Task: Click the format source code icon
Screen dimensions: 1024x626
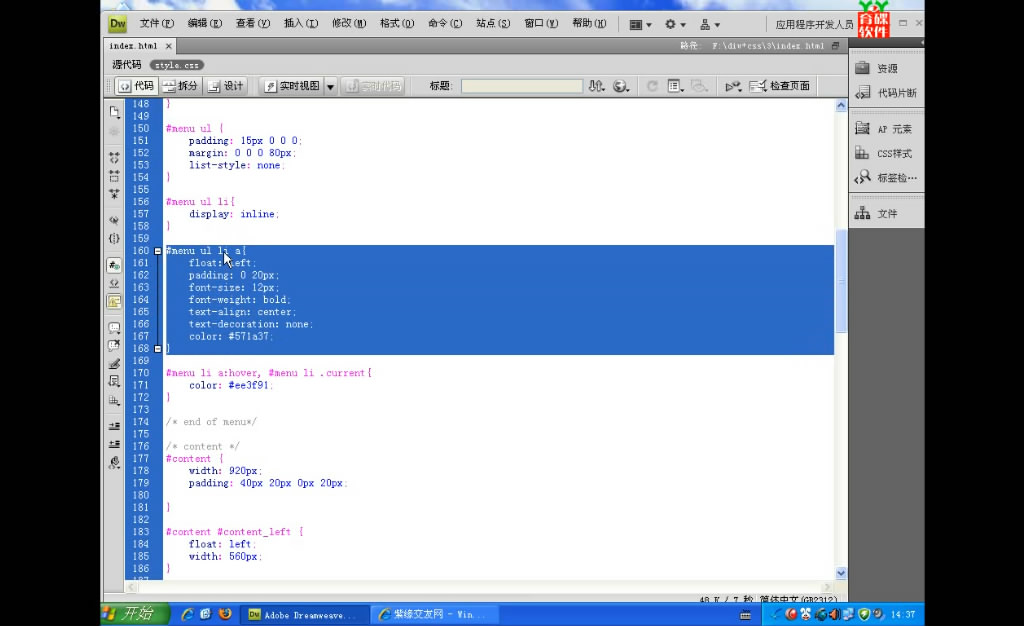Action: click(x=114, y=463)
